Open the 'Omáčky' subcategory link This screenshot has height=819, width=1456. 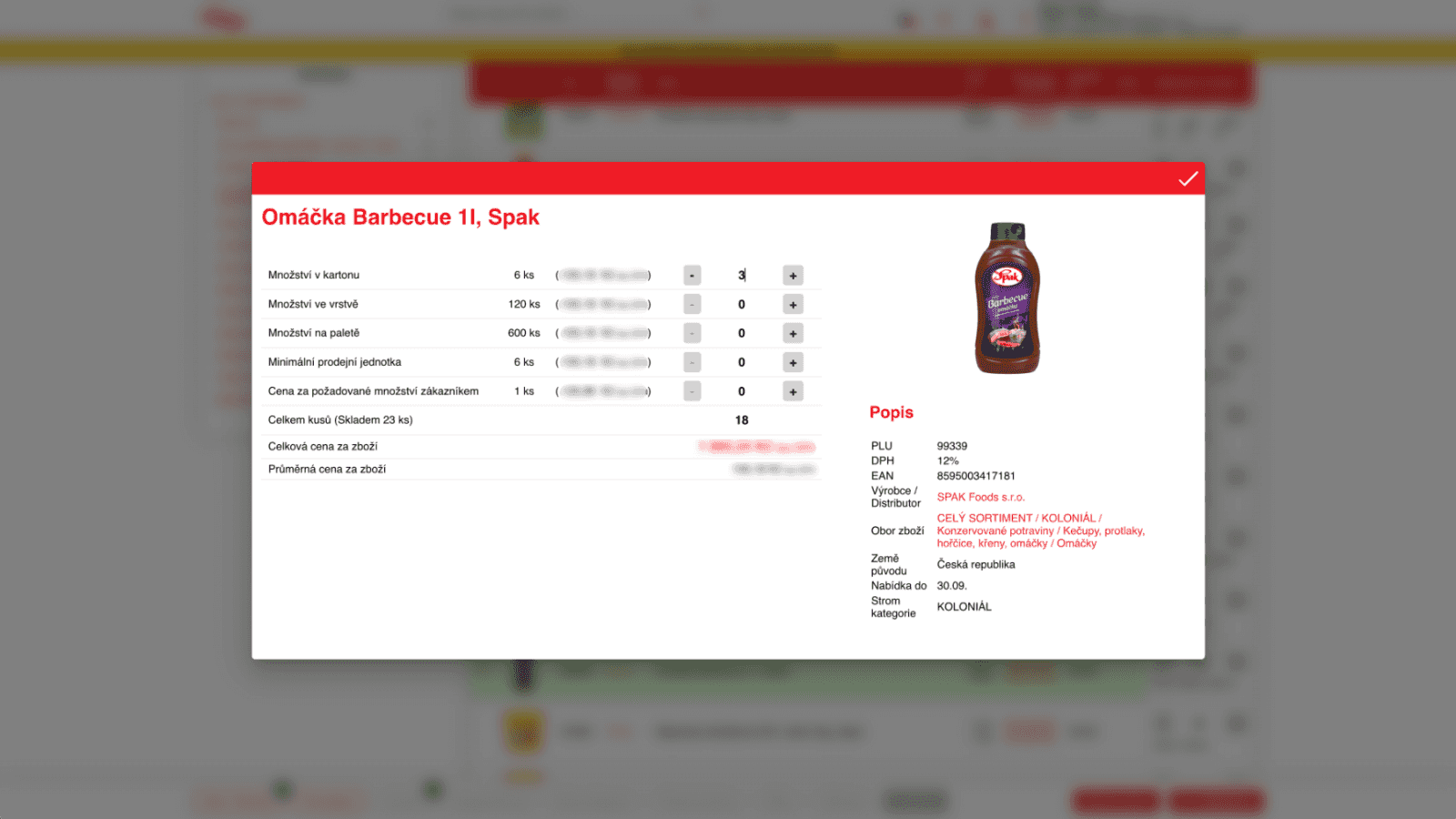(x=1076, y=542)
